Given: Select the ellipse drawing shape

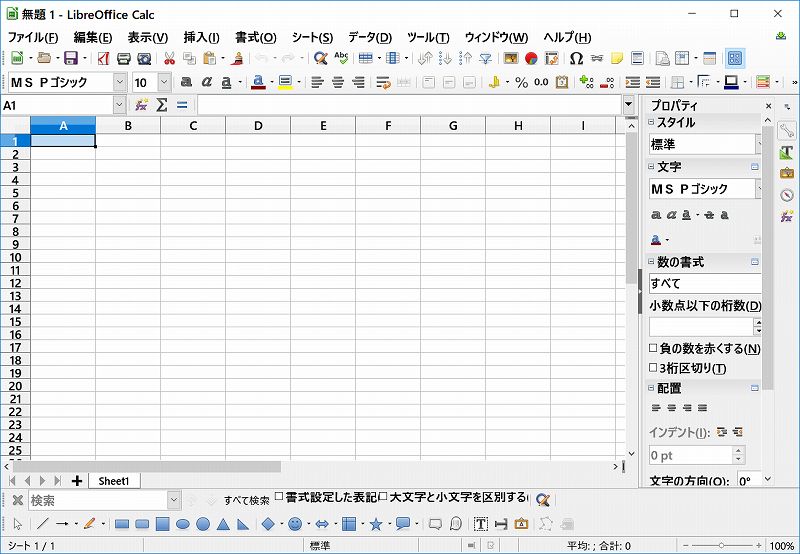Looking at the screenshot, I should pyautogui.click(x=183, y=524).
